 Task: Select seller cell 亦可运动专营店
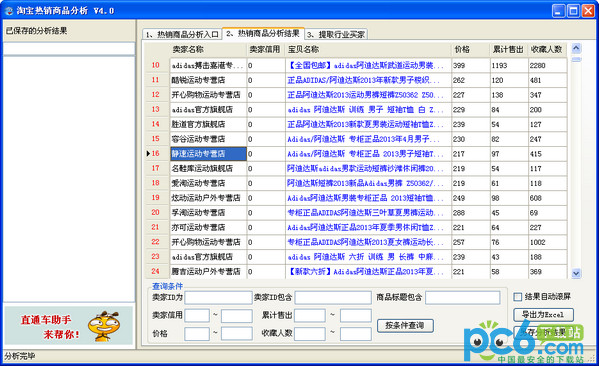tap(209, 227)
